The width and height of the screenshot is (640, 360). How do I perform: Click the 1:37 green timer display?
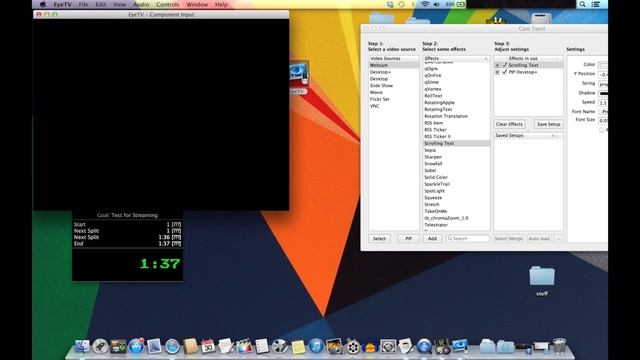tap(160, 264)
